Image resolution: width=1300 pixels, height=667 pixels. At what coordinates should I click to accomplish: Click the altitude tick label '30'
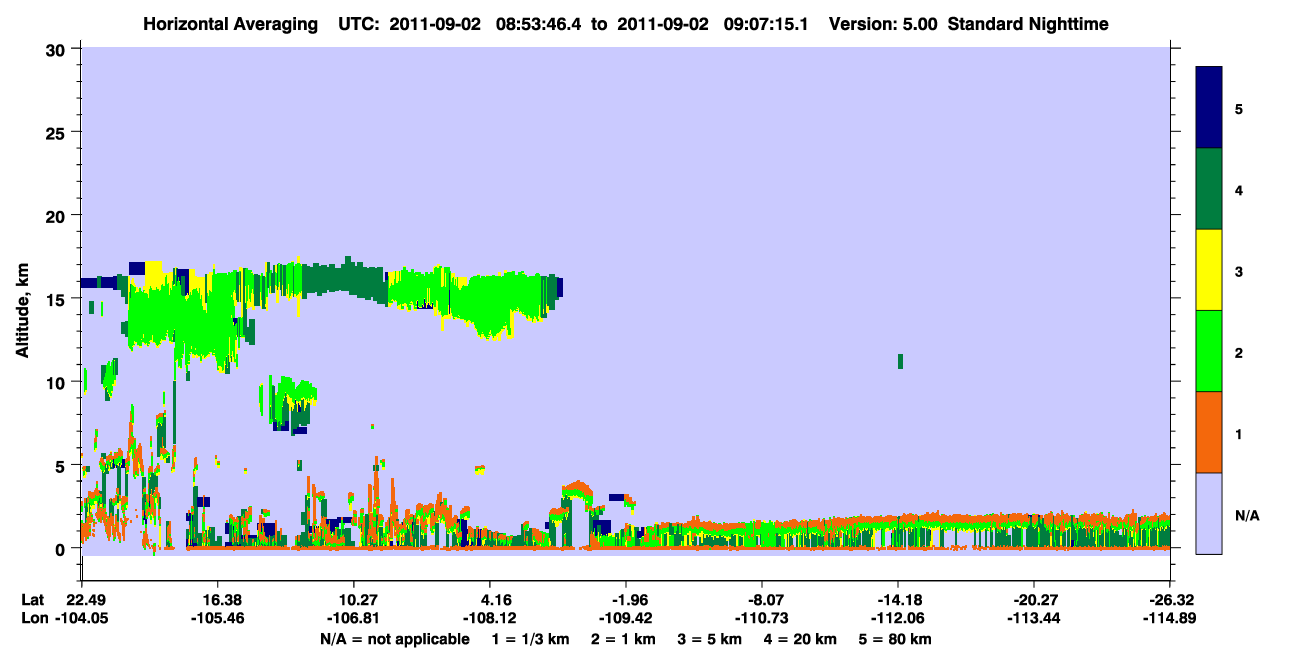[56, 49]
